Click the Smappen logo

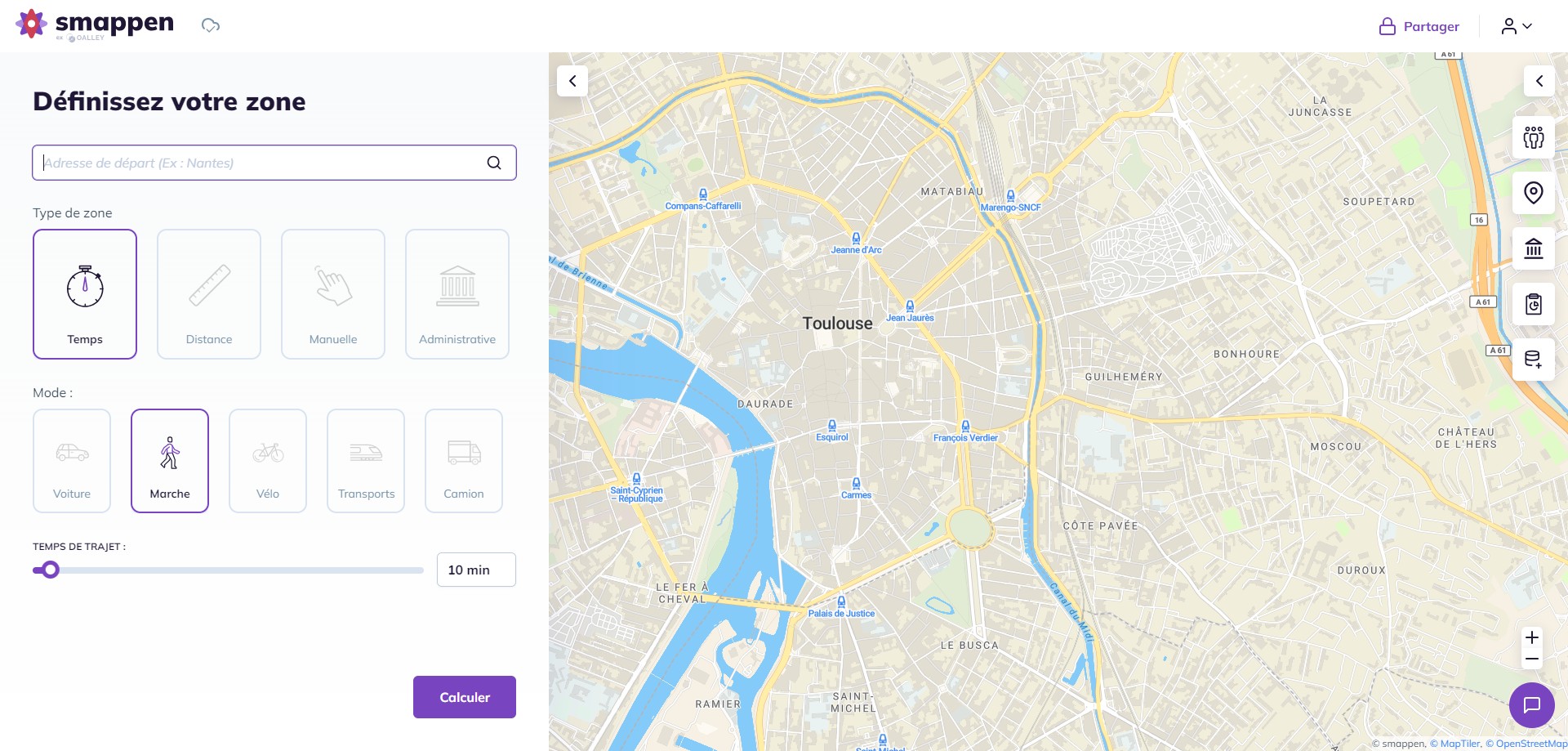click(x=95, y=25)
